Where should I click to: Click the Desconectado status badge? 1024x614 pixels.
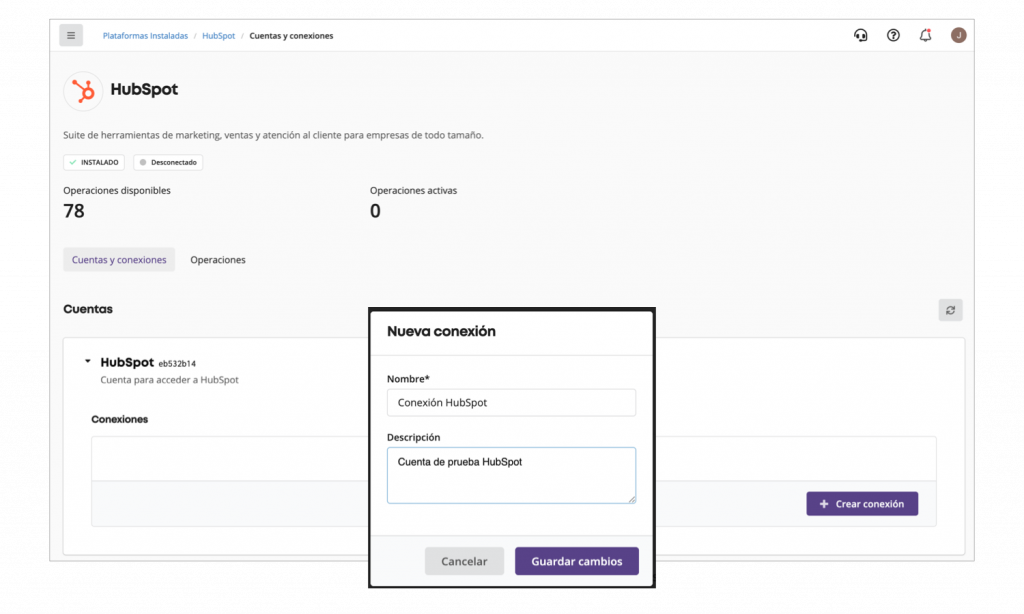tap(168, 163)
